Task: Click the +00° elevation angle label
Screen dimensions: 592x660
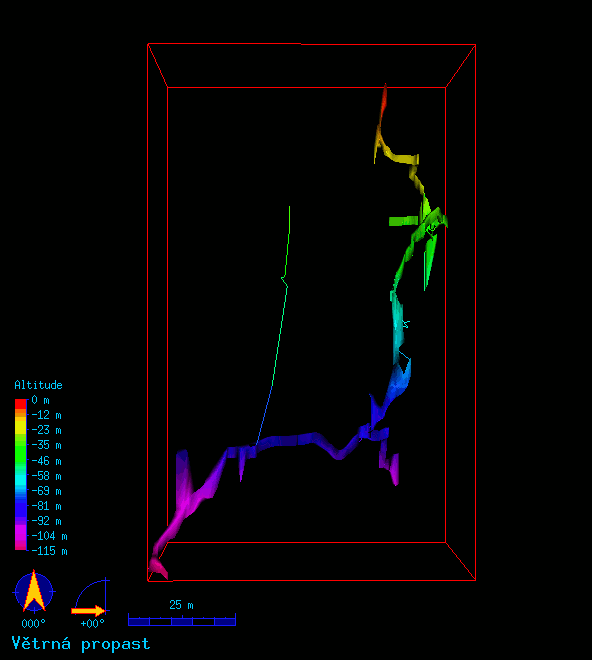Action: [92, 623]
